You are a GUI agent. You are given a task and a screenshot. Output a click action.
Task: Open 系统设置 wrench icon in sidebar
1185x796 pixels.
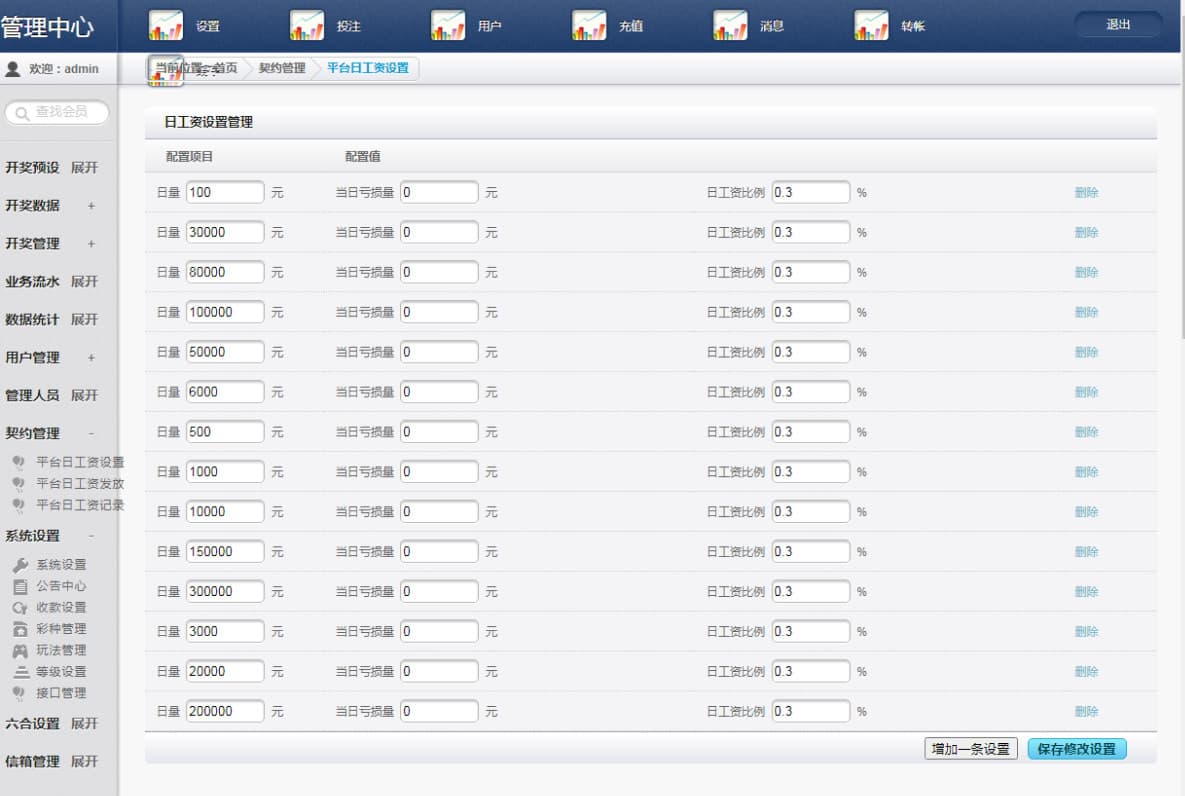[20, 565]
